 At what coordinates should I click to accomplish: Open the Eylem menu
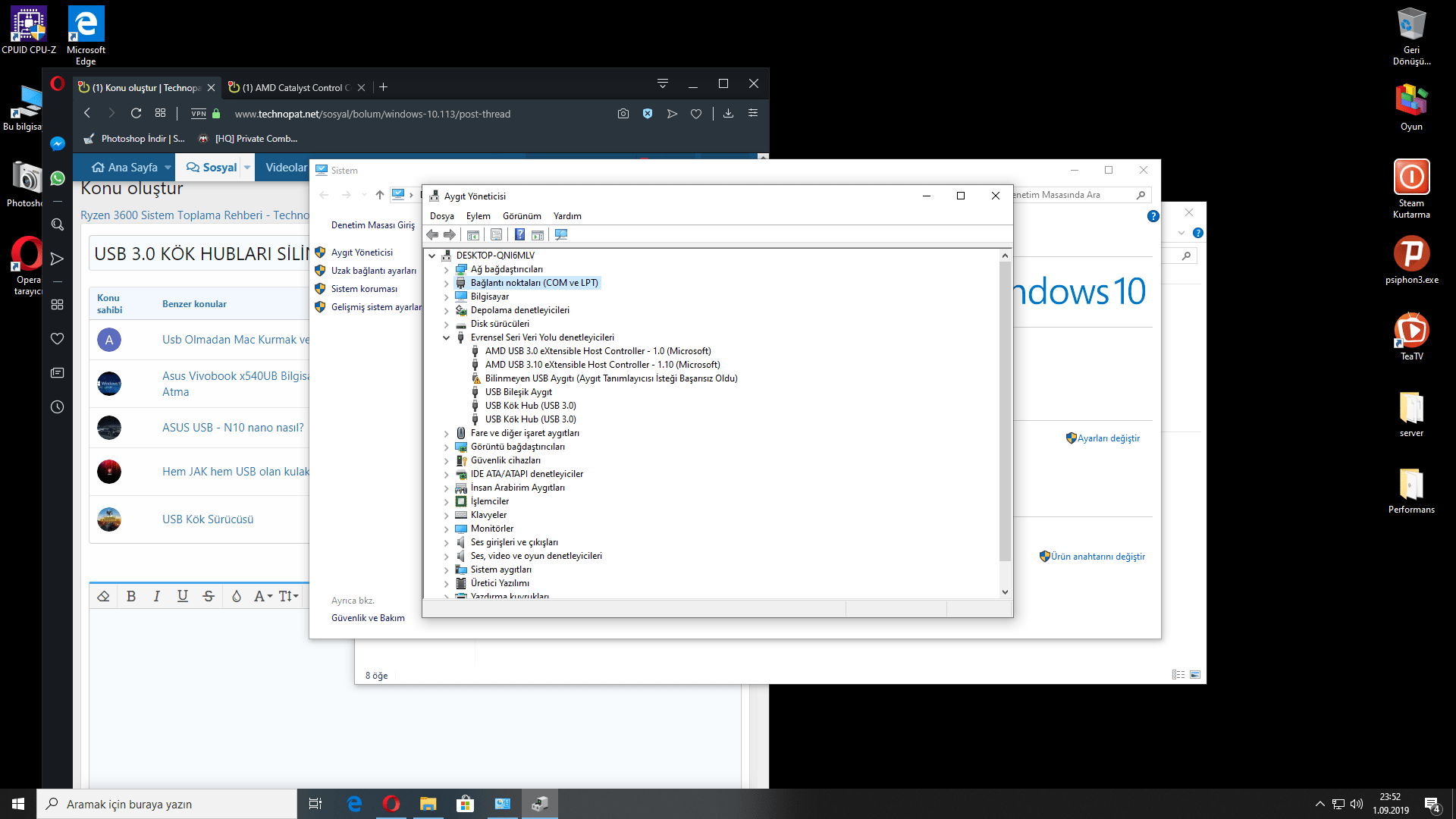coord(478,216)
